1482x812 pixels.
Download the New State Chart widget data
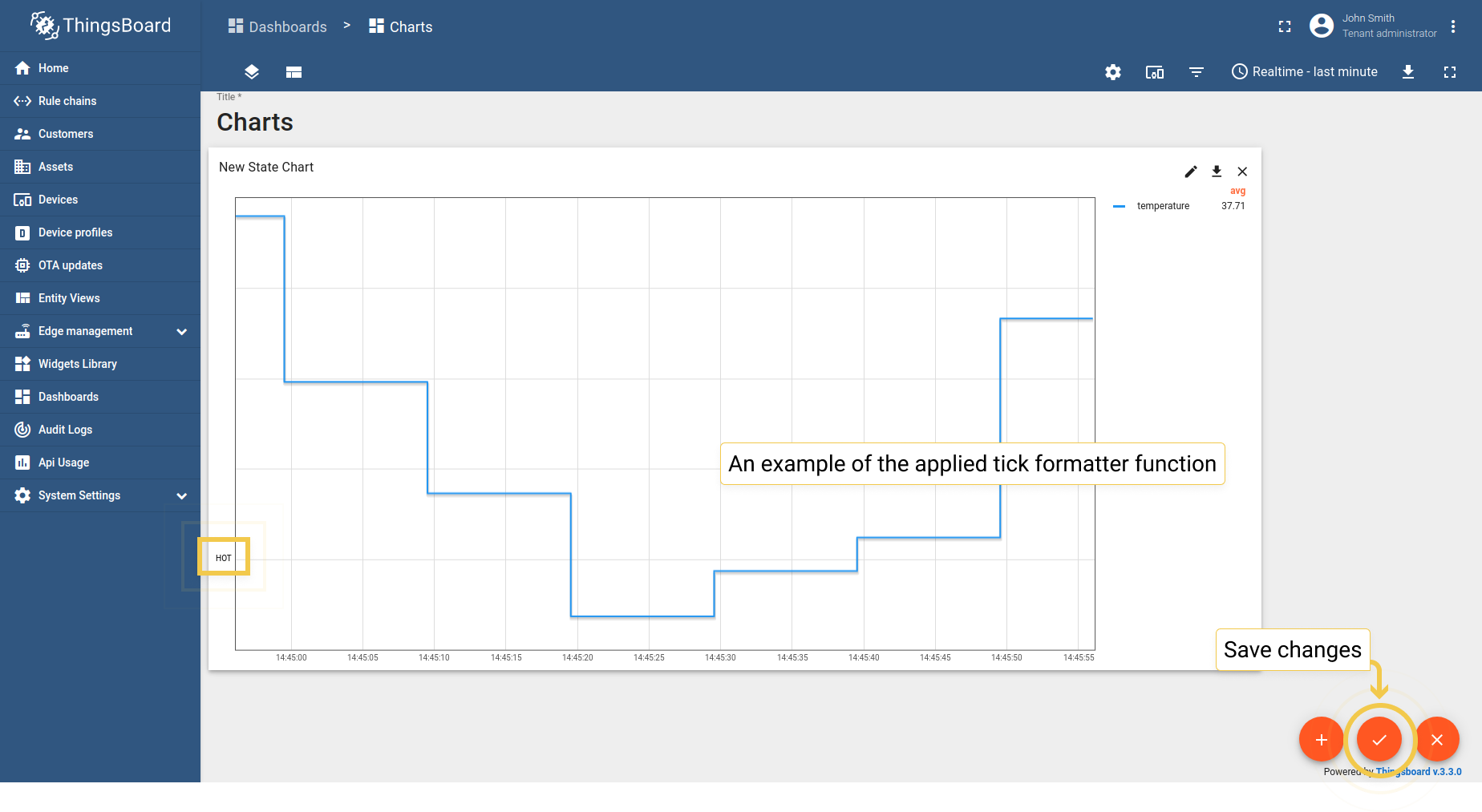pos(1217,172)
